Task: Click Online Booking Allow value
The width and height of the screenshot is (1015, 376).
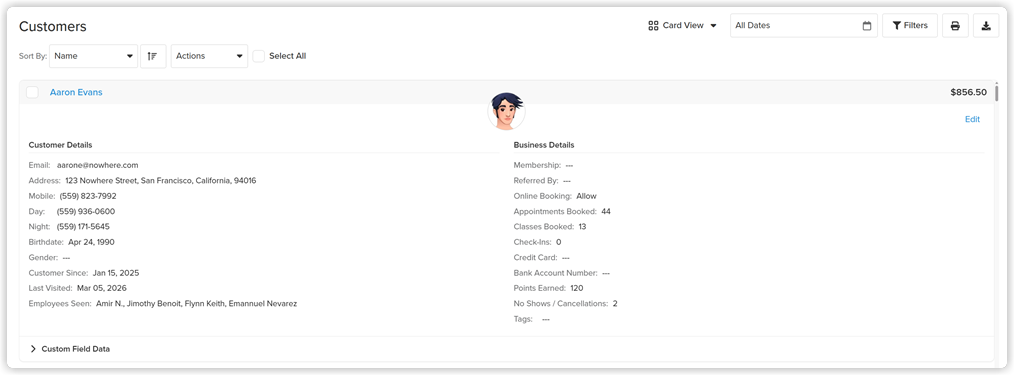Action: (586, 196)
